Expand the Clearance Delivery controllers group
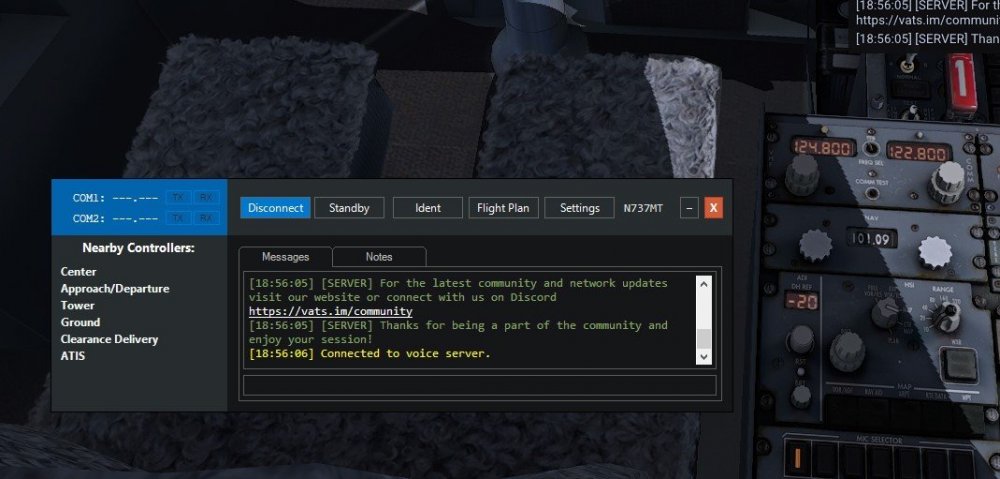1000x479 pixels. pos(109,339)
